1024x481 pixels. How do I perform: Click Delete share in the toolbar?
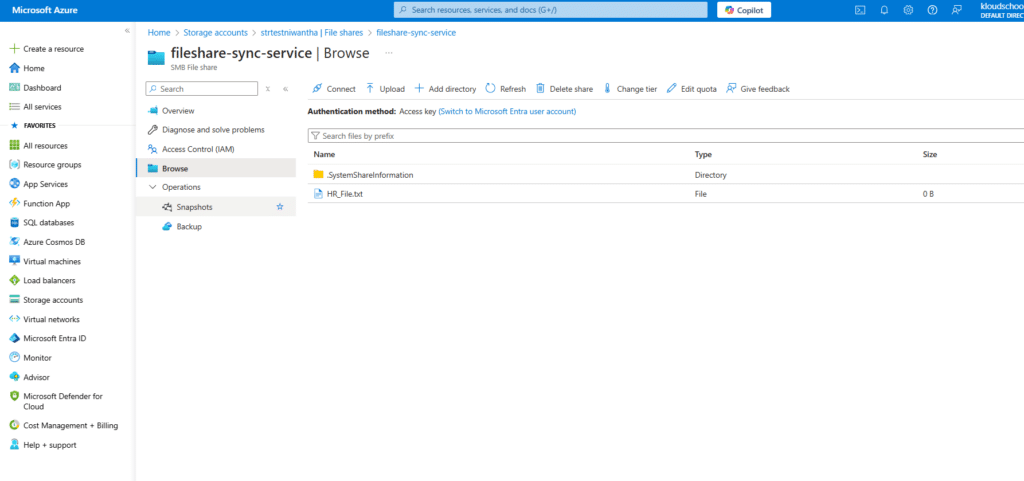564,89
